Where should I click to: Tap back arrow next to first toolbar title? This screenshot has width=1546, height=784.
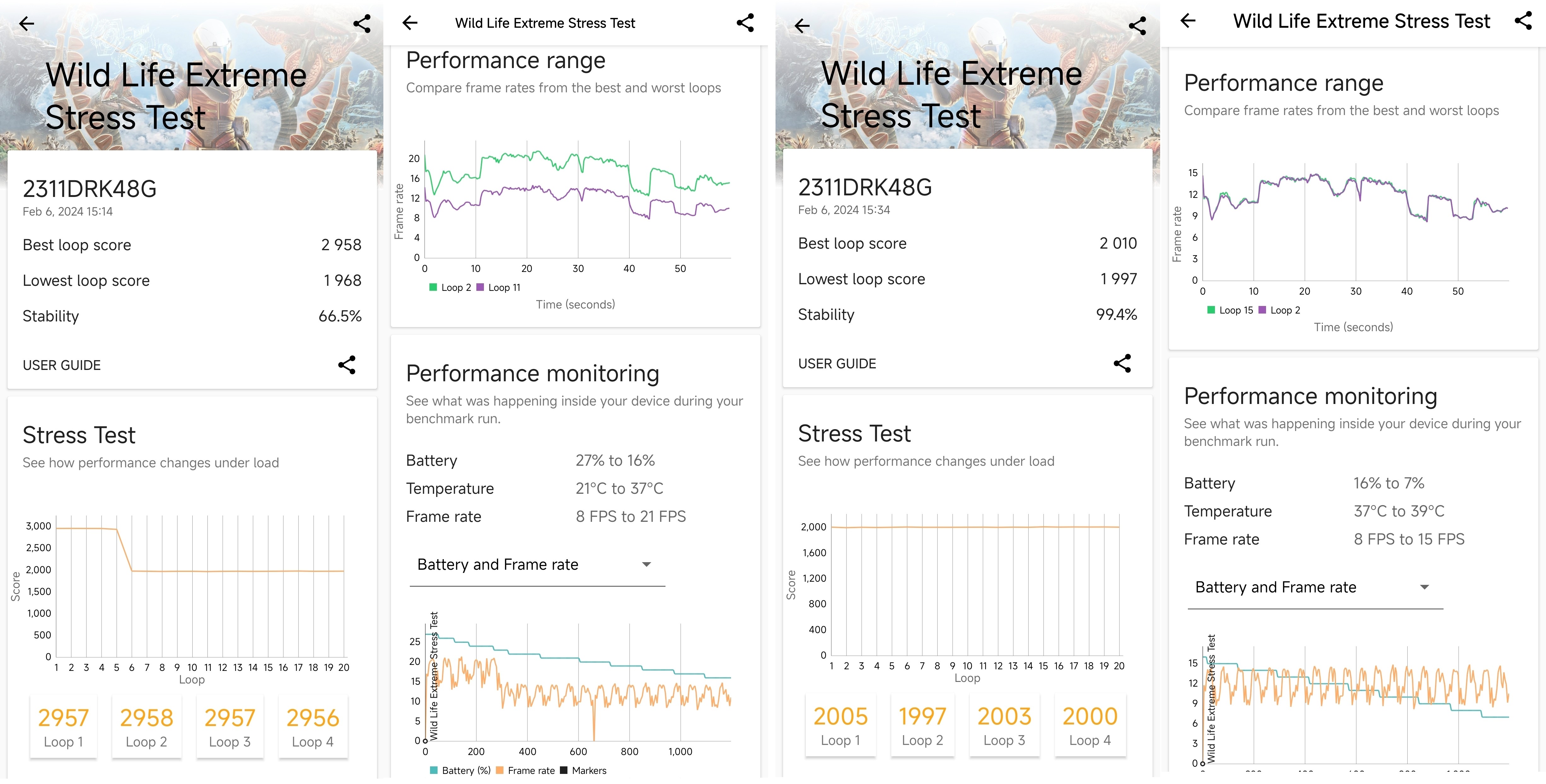tap(410, 23)
